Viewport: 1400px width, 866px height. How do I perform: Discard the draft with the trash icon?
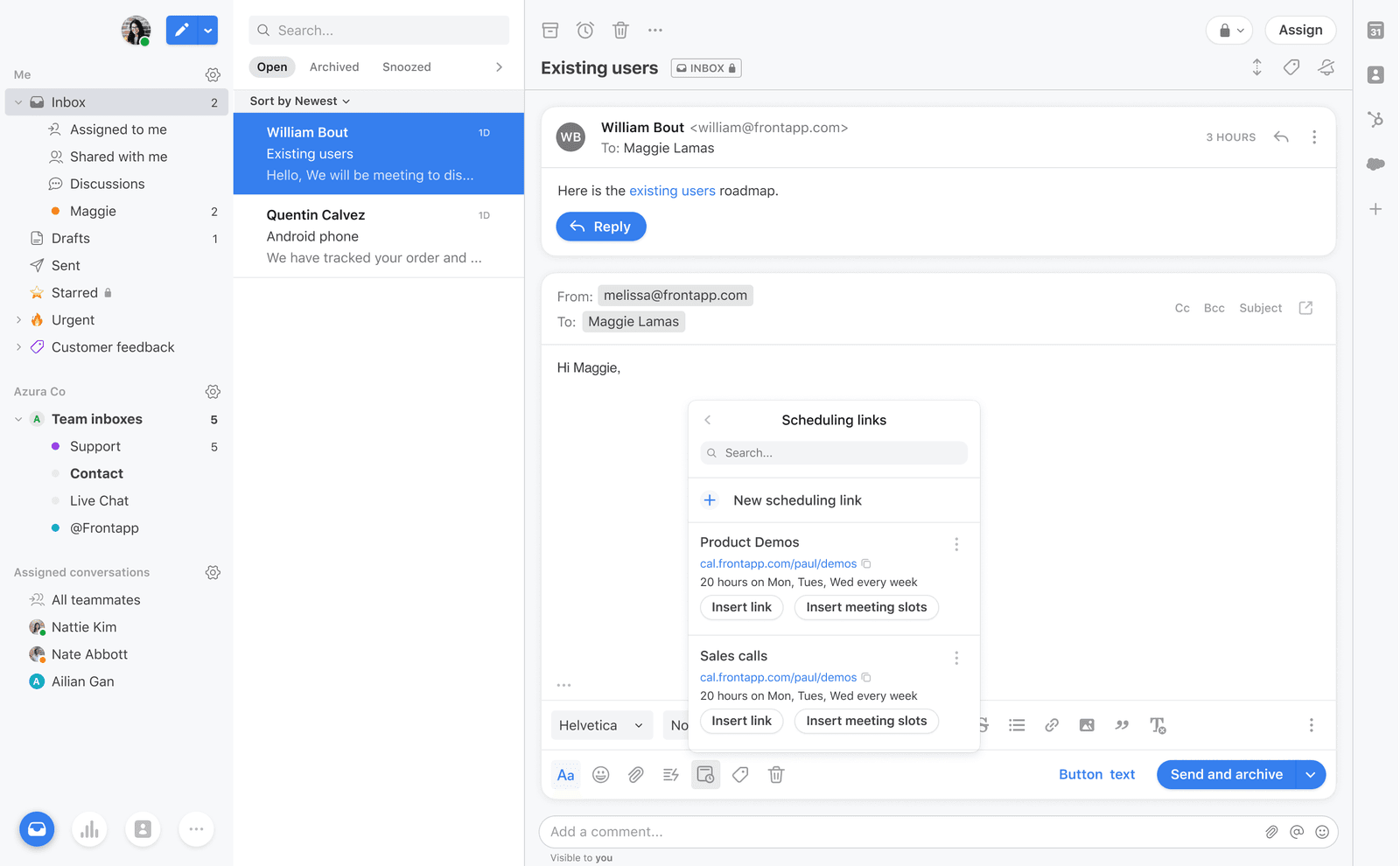pos(776,775)
